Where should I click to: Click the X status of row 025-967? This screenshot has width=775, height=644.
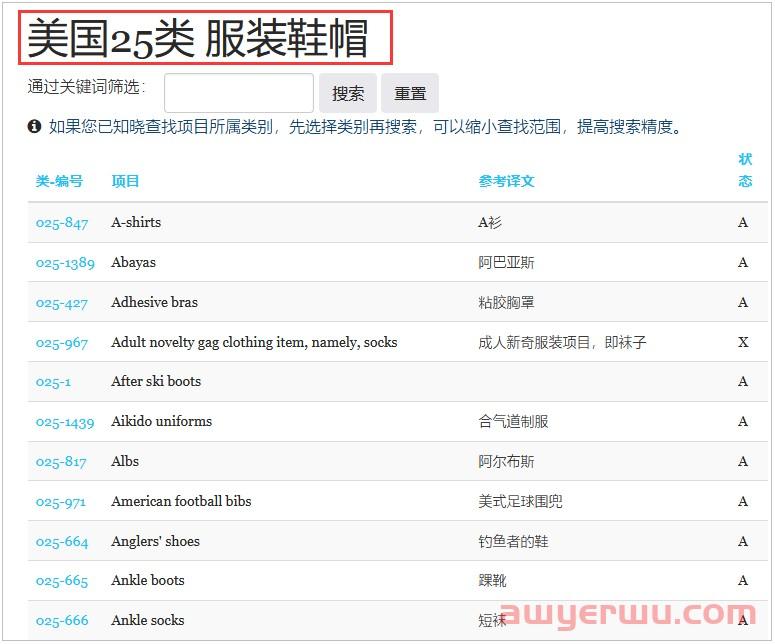tap(743, 342)
